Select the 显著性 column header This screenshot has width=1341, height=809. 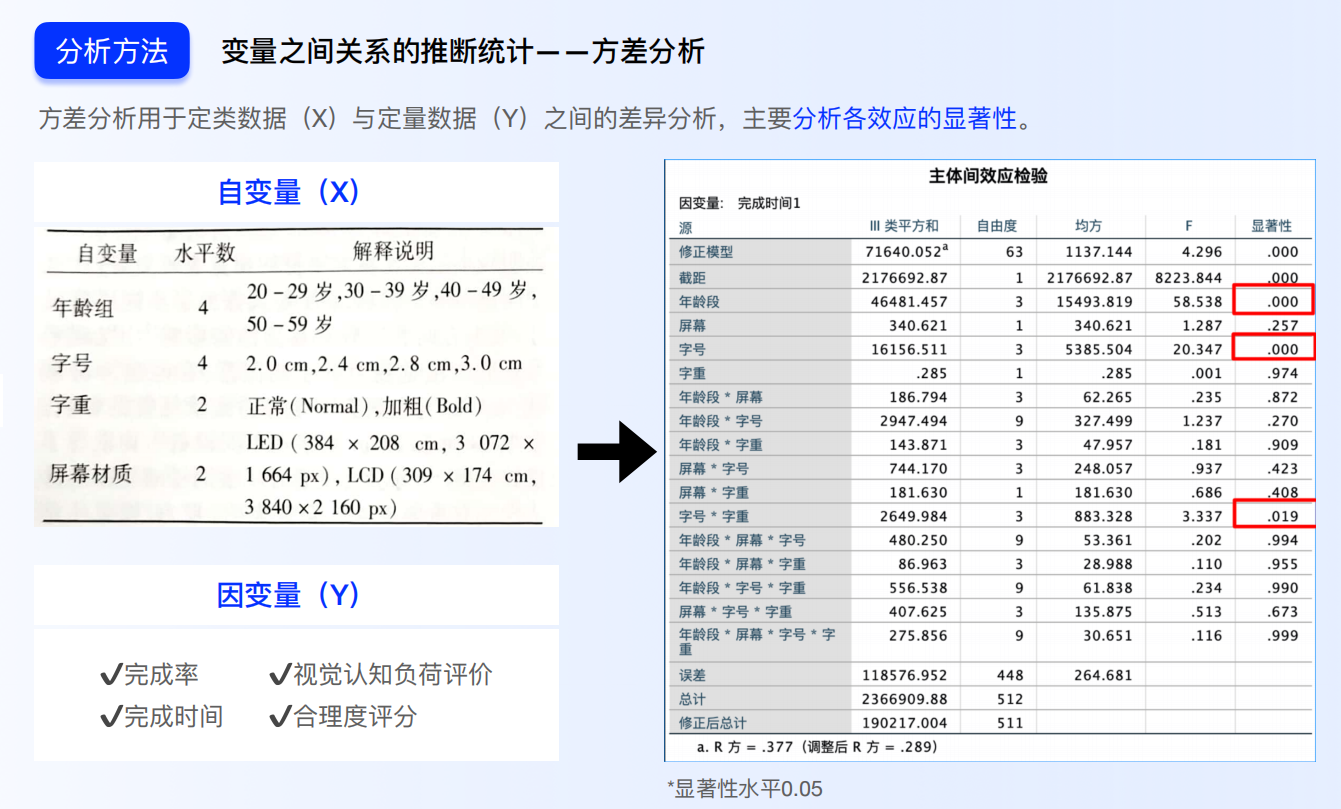point(1271,225)
